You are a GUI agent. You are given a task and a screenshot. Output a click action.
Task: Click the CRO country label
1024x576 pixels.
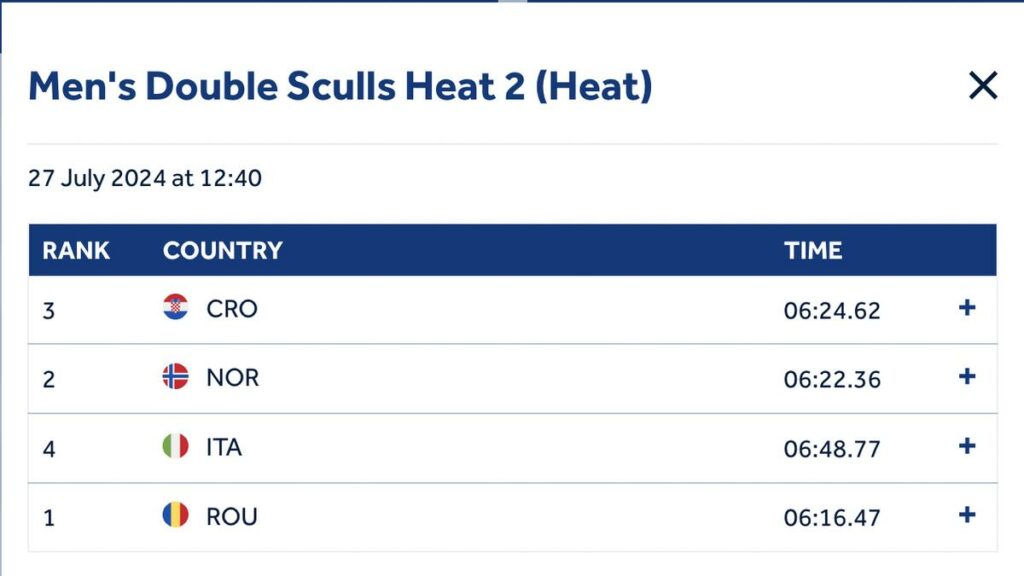click(232, 309)
